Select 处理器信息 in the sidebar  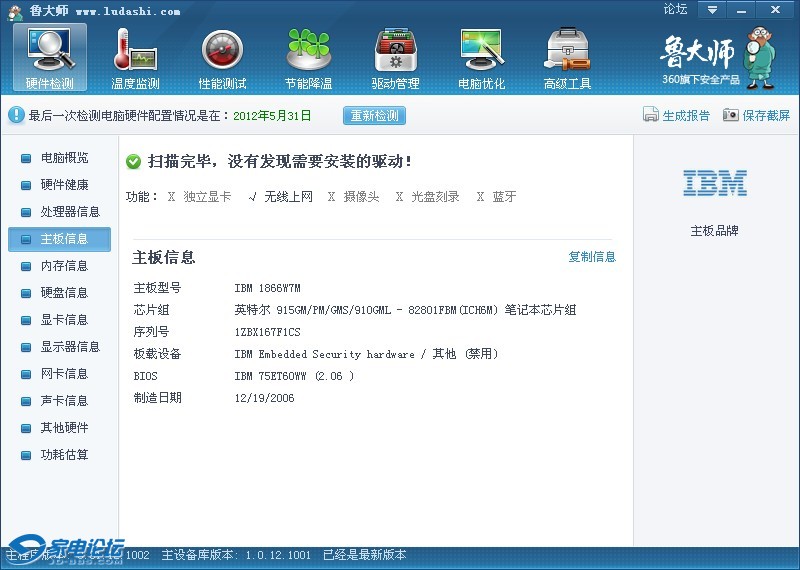70,212
